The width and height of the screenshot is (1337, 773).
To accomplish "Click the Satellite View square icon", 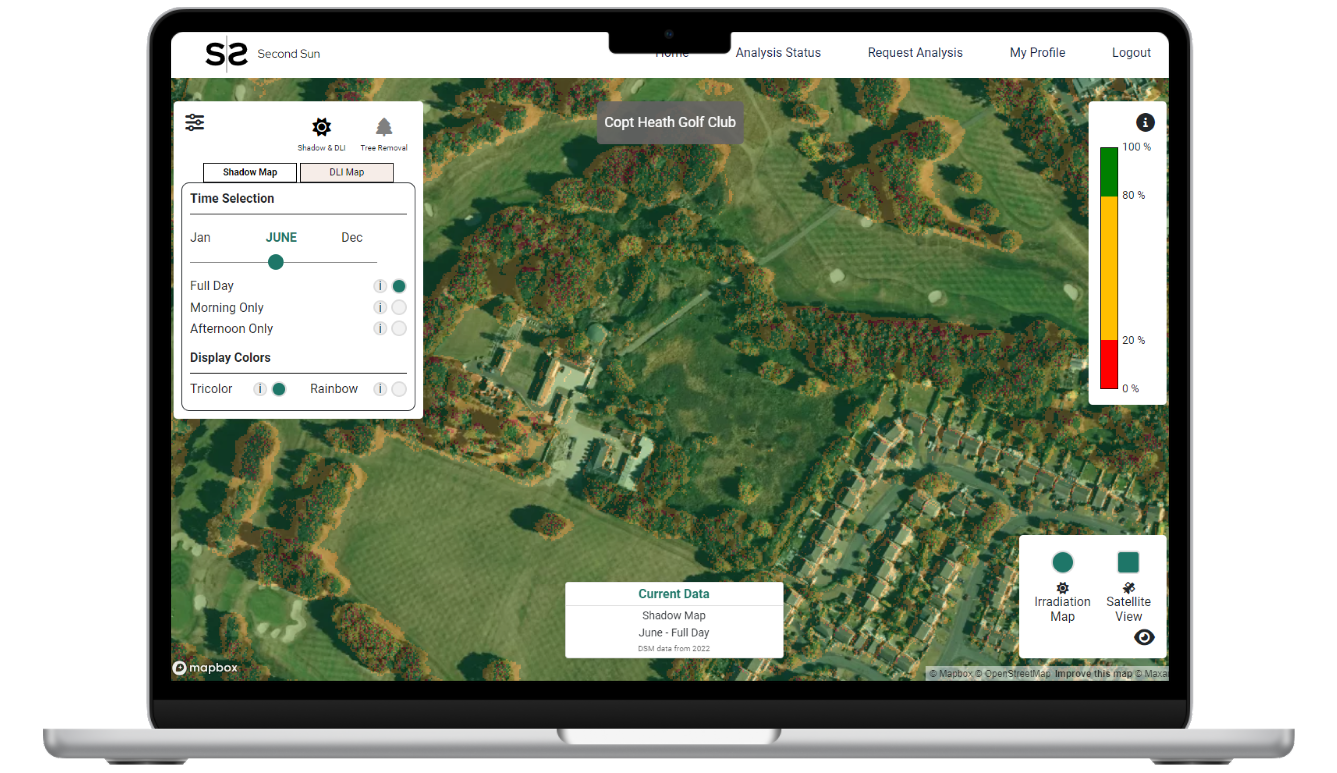I will [1128, 562].
